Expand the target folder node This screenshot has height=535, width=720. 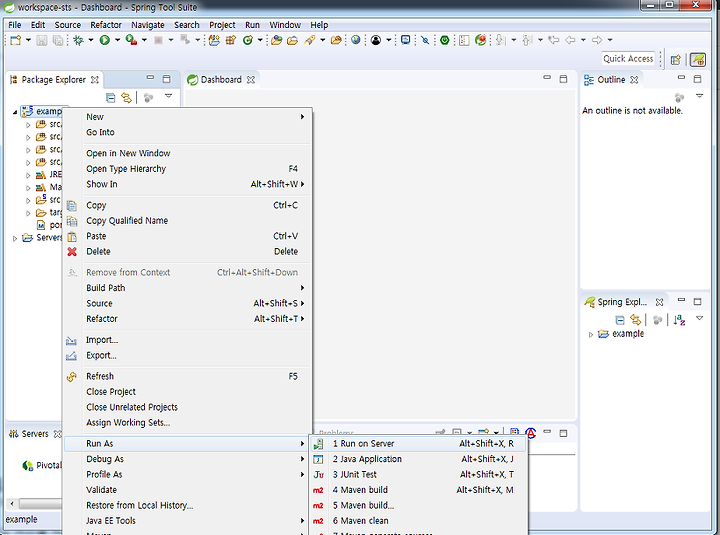(x=28, y=213)
